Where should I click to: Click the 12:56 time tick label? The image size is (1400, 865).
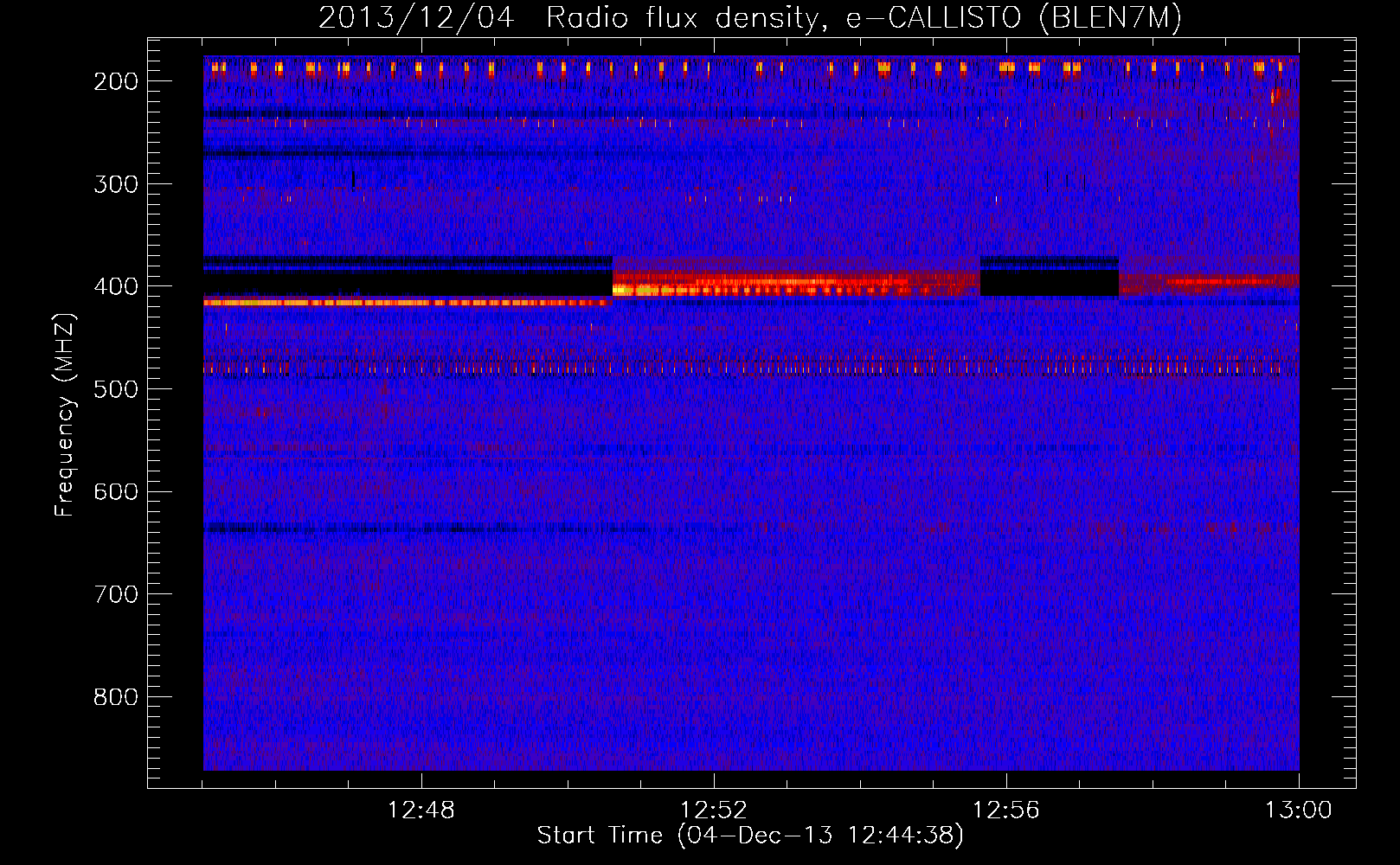pos(1006,811)
